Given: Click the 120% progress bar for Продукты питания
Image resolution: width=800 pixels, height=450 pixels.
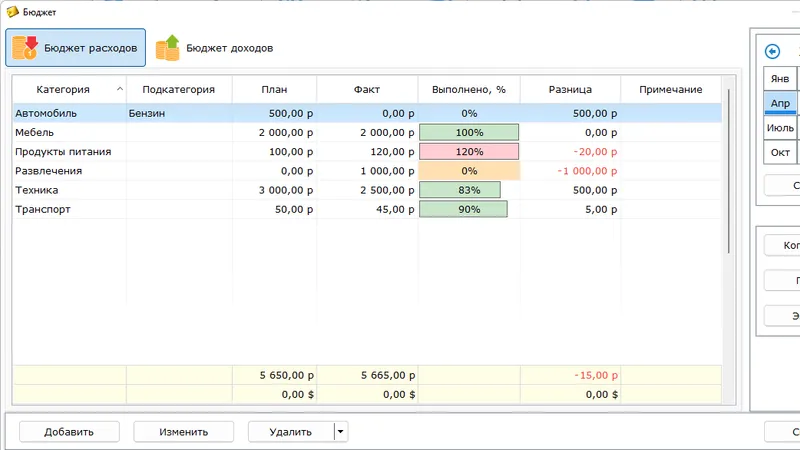Looking at the screenshot, I should [x=469, y=152].
